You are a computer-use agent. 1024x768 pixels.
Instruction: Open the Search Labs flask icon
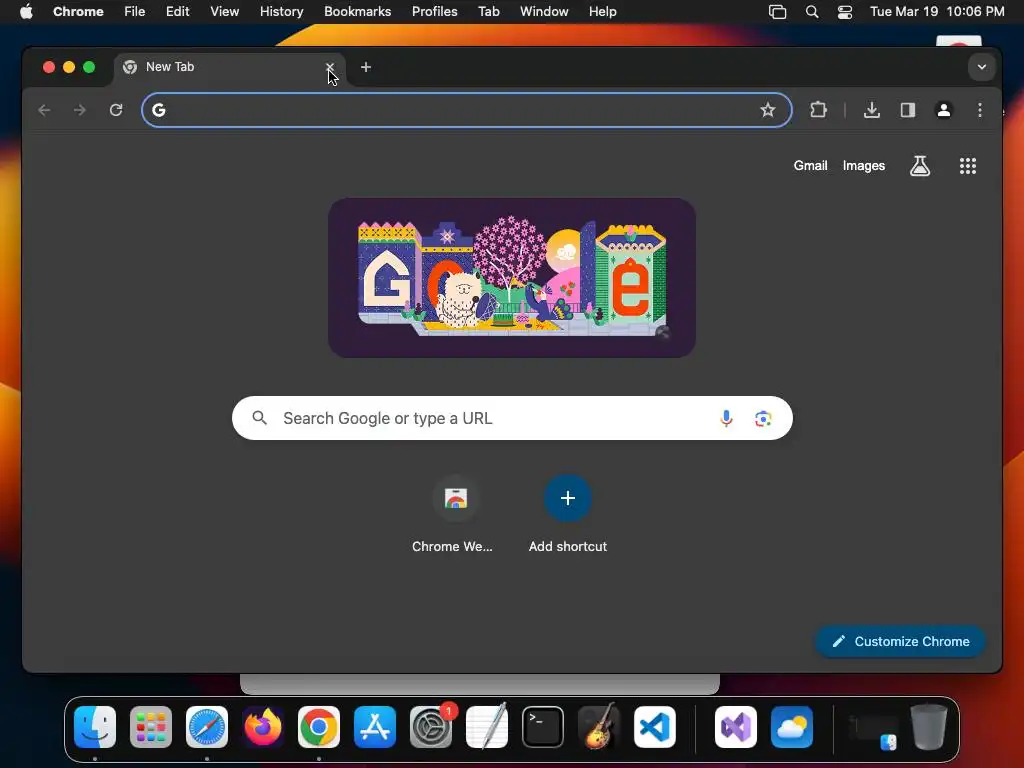(x=920, y=166)
